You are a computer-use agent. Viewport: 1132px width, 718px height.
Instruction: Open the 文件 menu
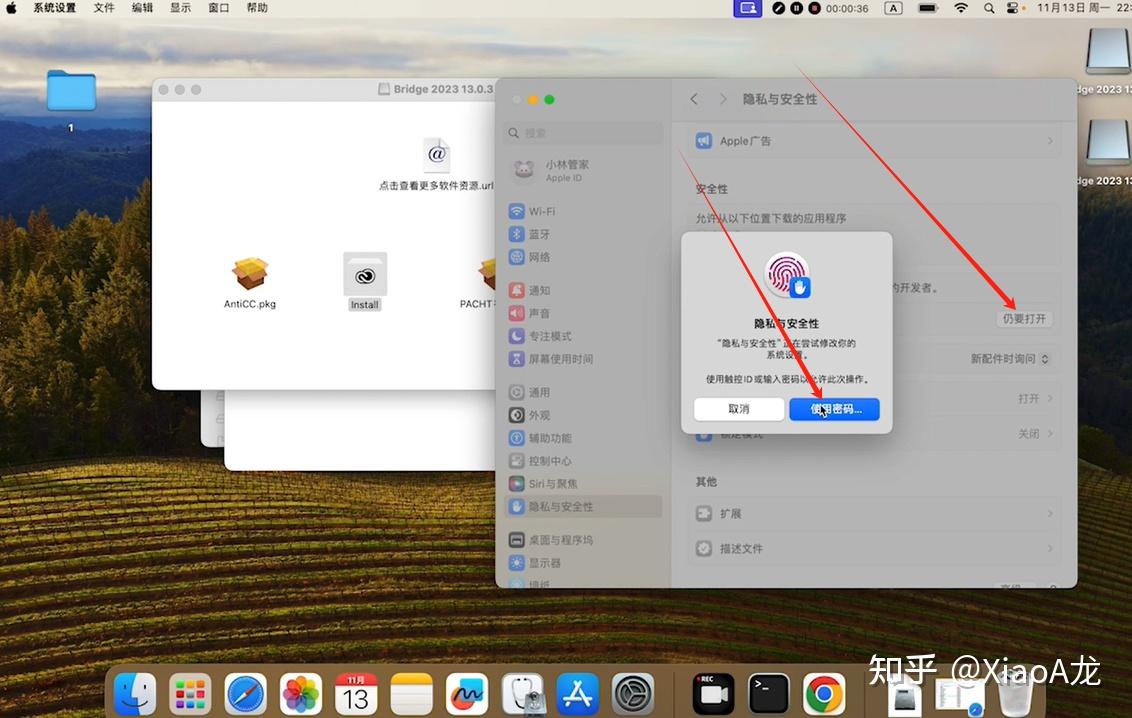pyautogui.click(x=103, y=8)
